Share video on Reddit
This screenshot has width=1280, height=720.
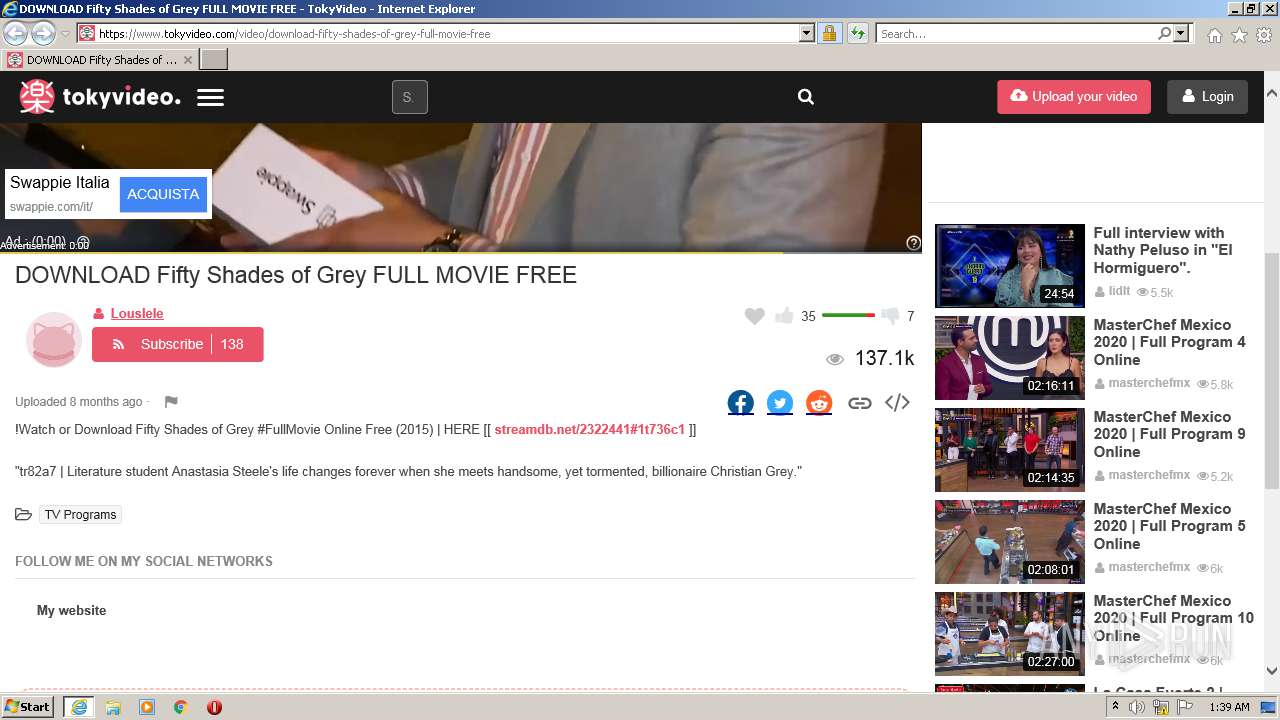[x=819, y=403]
